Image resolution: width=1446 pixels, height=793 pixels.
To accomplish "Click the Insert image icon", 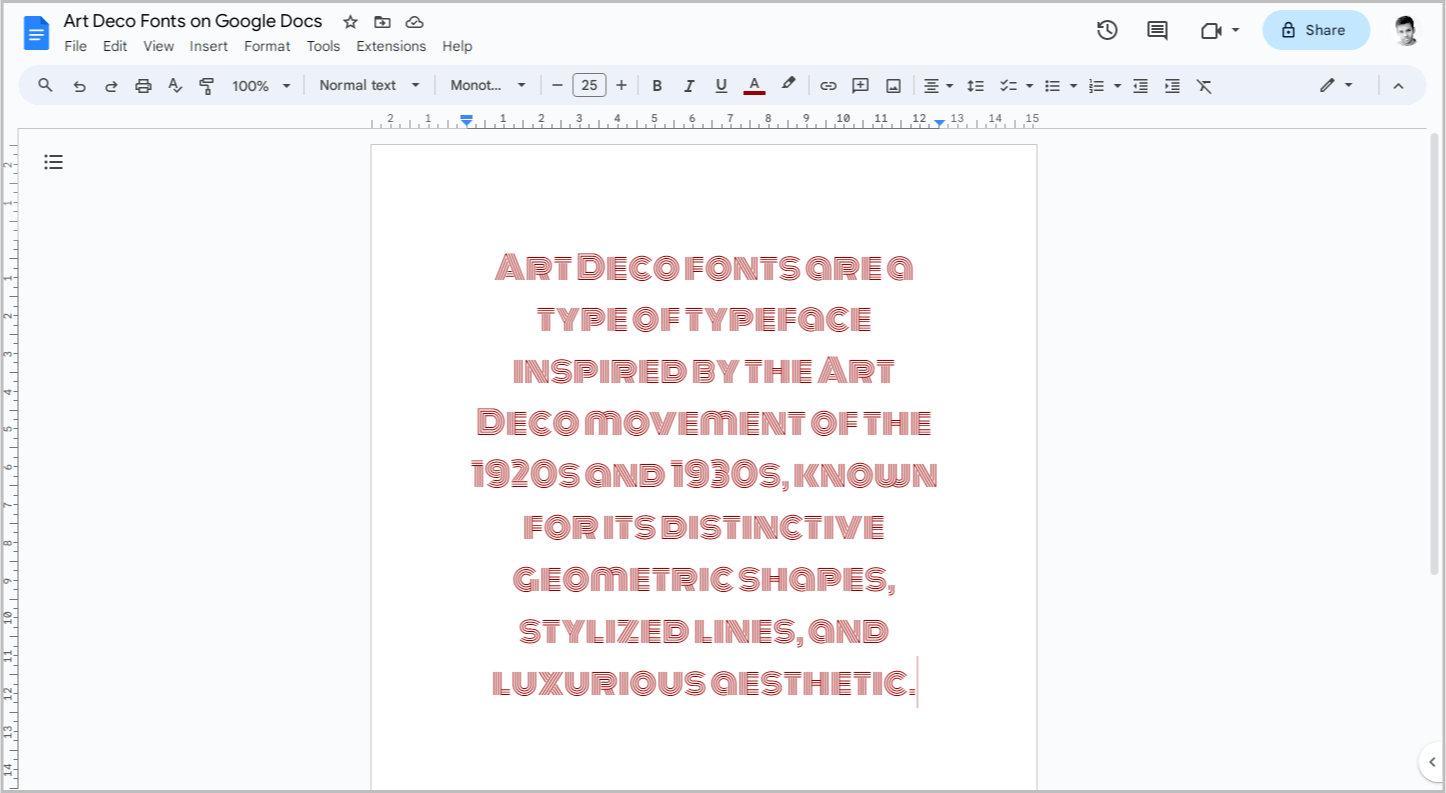I will coord(892,85).
